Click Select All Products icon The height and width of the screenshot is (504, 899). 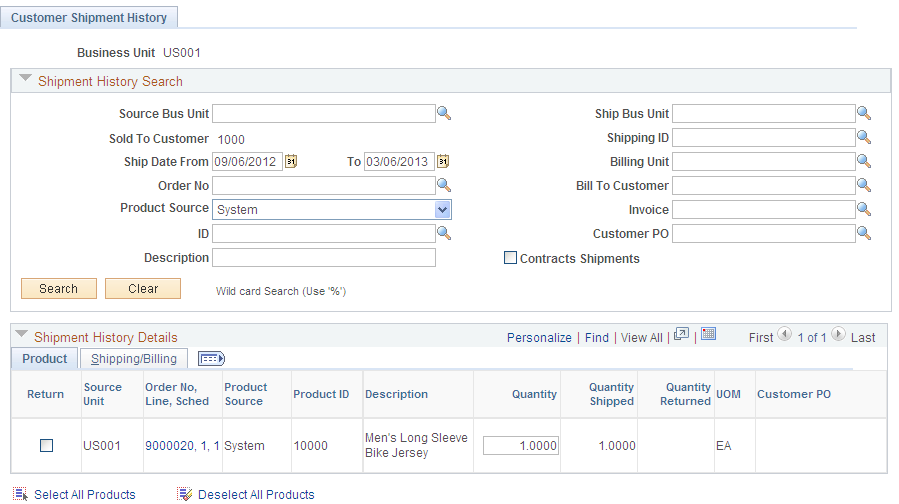(20, 494)
